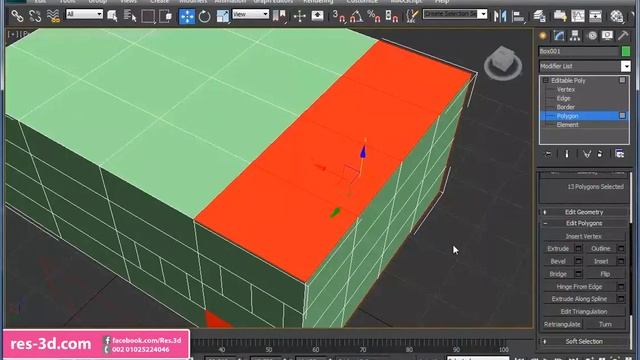The width and height of the screenshot is (640, 360).
Task: Click the Flip button
Action: click(605, 274)
